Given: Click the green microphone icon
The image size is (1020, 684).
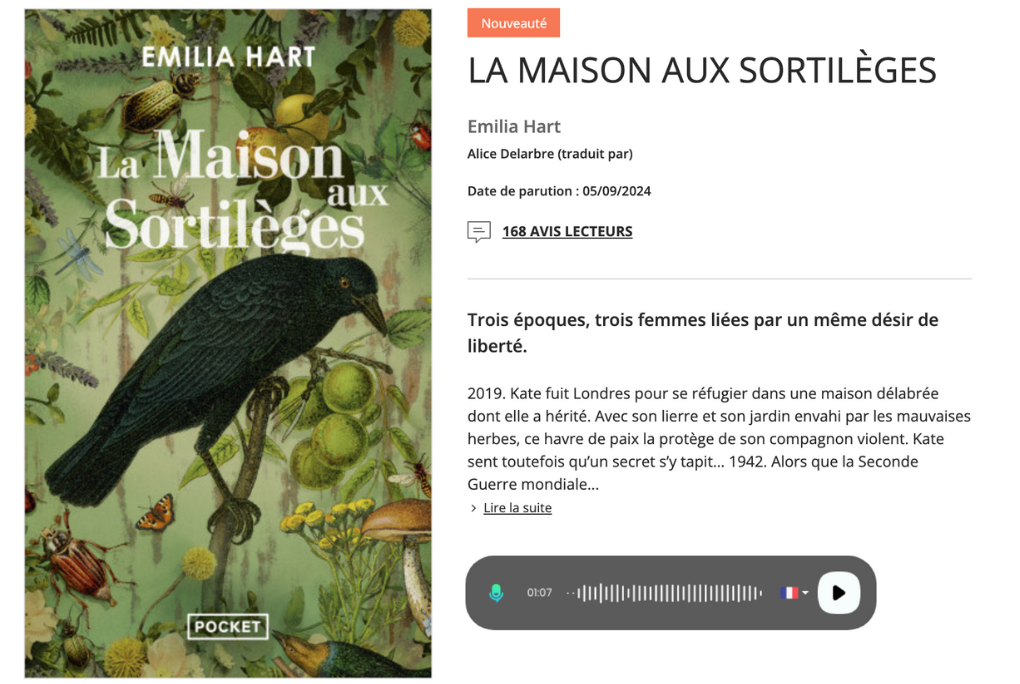Looking at the screenshot, I should point(496,593).
